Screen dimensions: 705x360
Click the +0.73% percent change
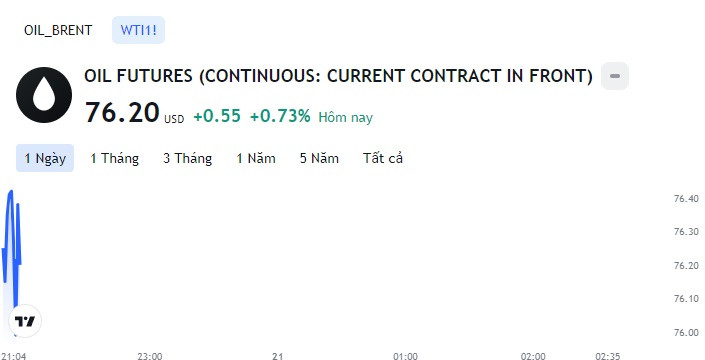point(280,116)
